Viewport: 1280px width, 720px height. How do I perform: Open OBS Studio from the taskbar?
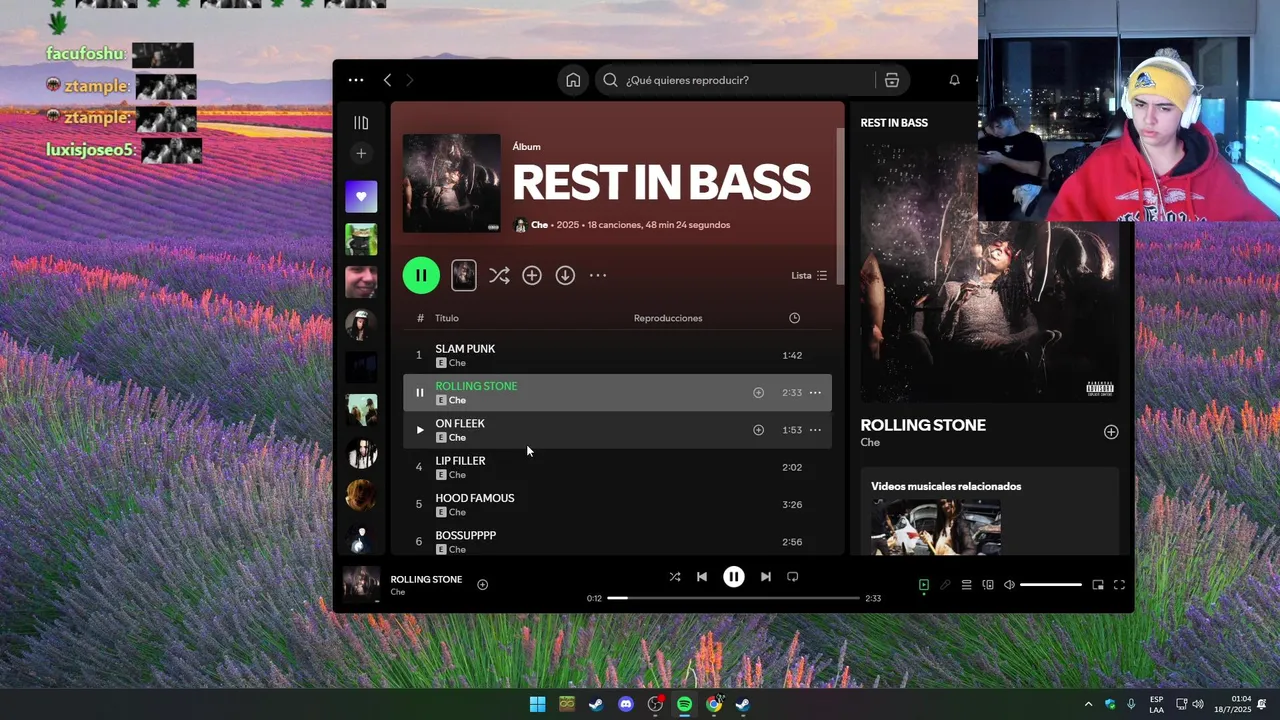(x=655, y=704)
